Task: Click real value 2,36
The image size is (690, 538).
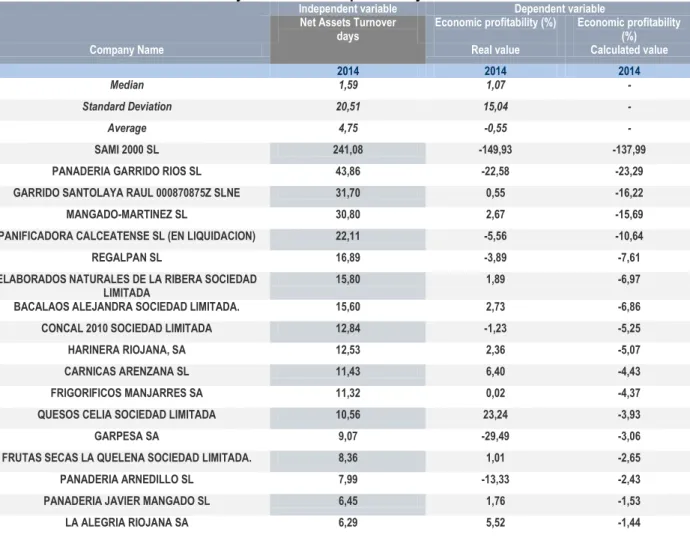Action: click(495, 350)
